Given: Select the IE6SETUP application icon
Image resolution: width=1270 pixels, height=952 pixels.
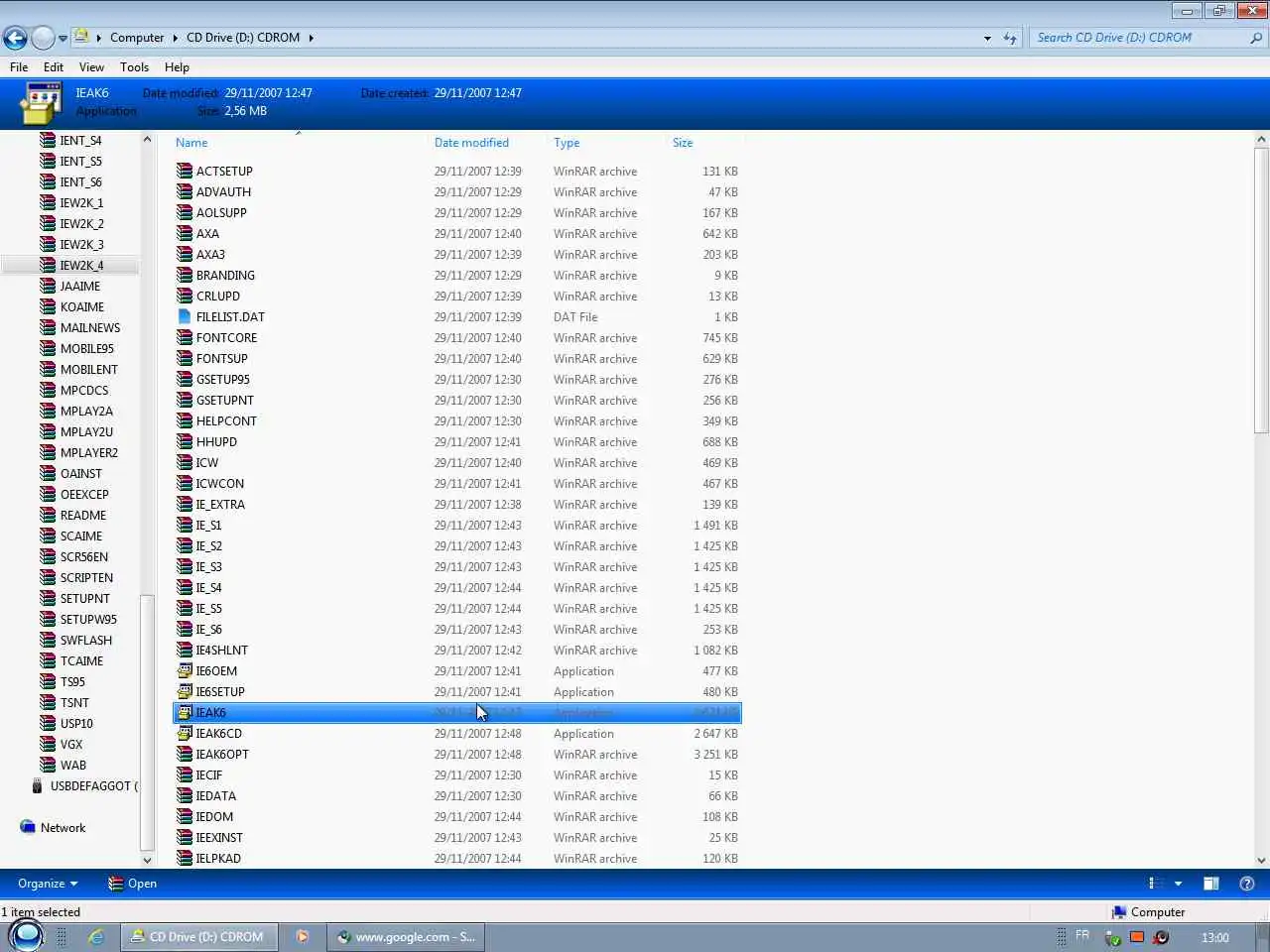Looking at the screenshot, I should (185, 691).
